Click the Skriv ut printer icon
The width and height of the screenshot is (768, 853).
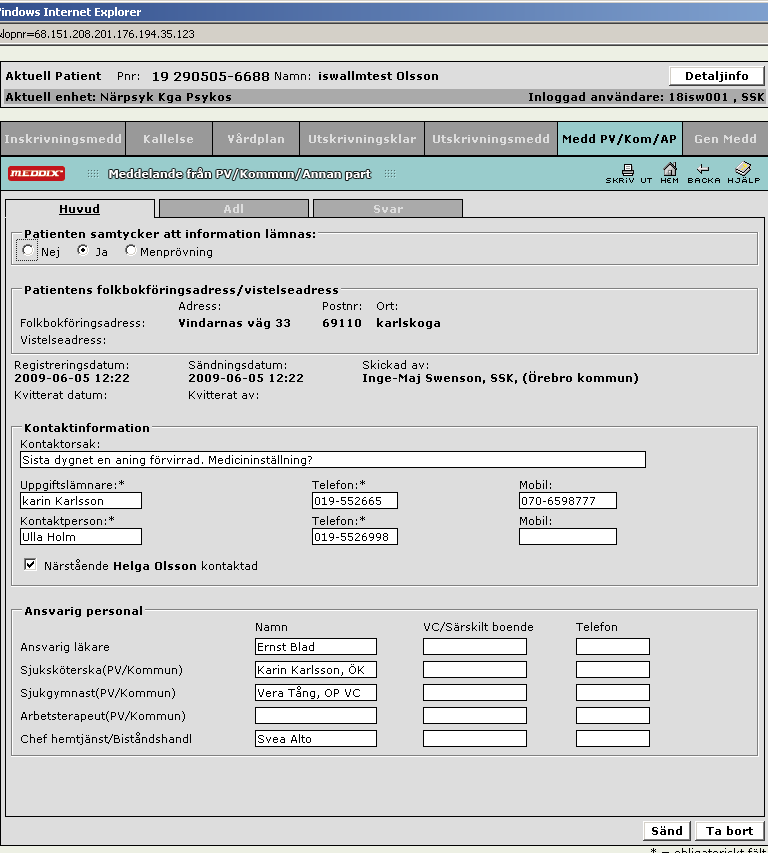click(628, 174)
